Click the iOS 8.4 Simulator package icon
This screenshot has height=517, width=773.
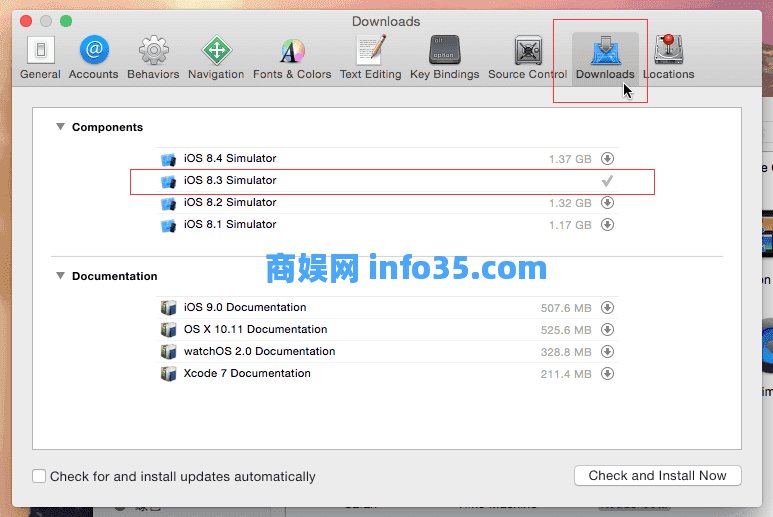click(169, 159)
